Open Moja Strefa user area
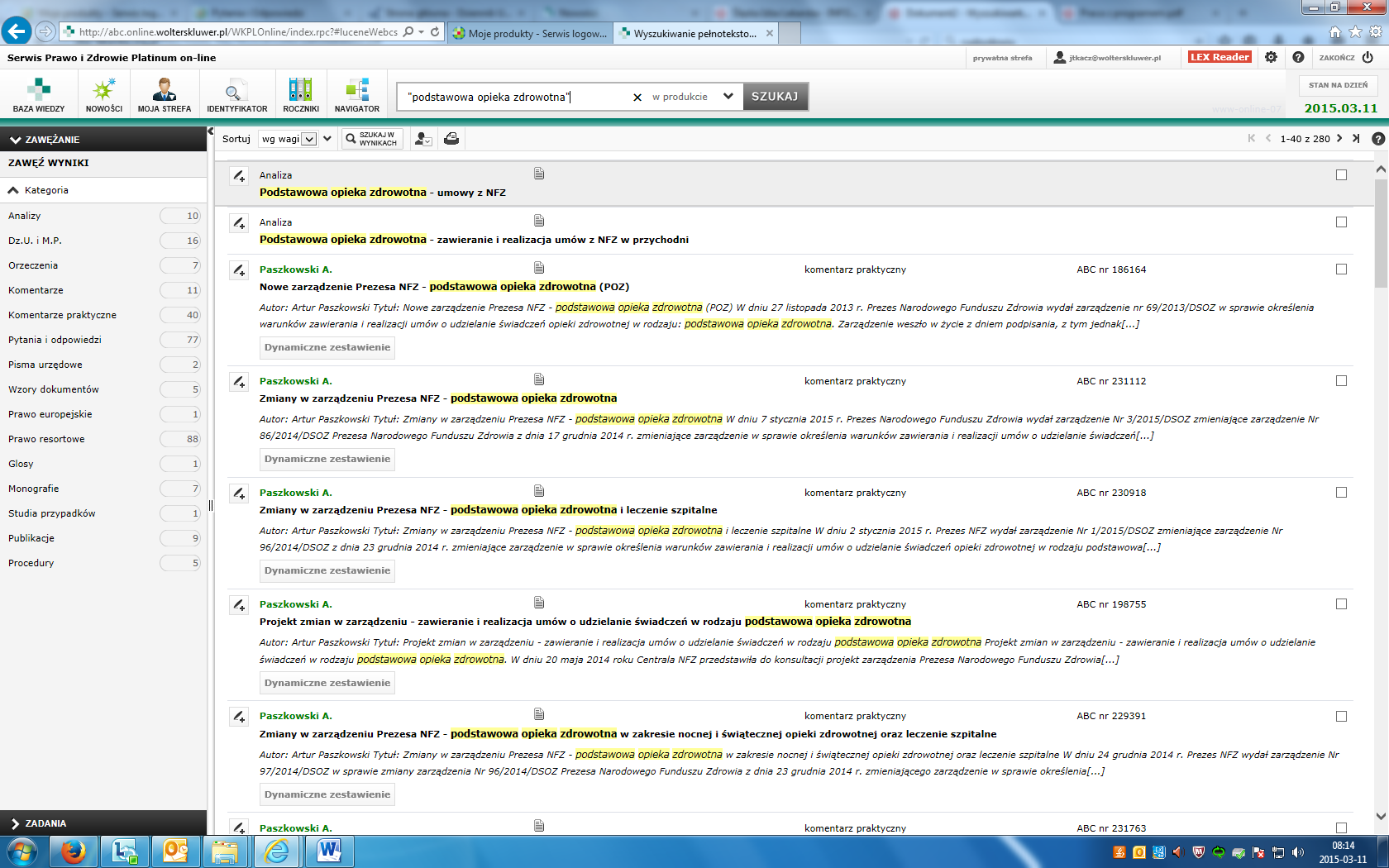 (165, 95)
